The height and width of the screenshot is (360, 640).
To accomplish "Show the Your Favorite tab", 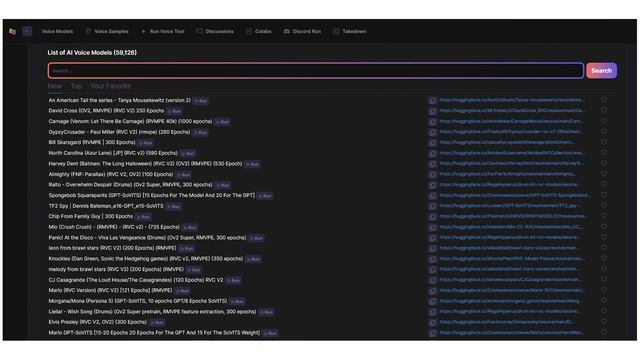I will pyautogui.click(x=111, y=86).
